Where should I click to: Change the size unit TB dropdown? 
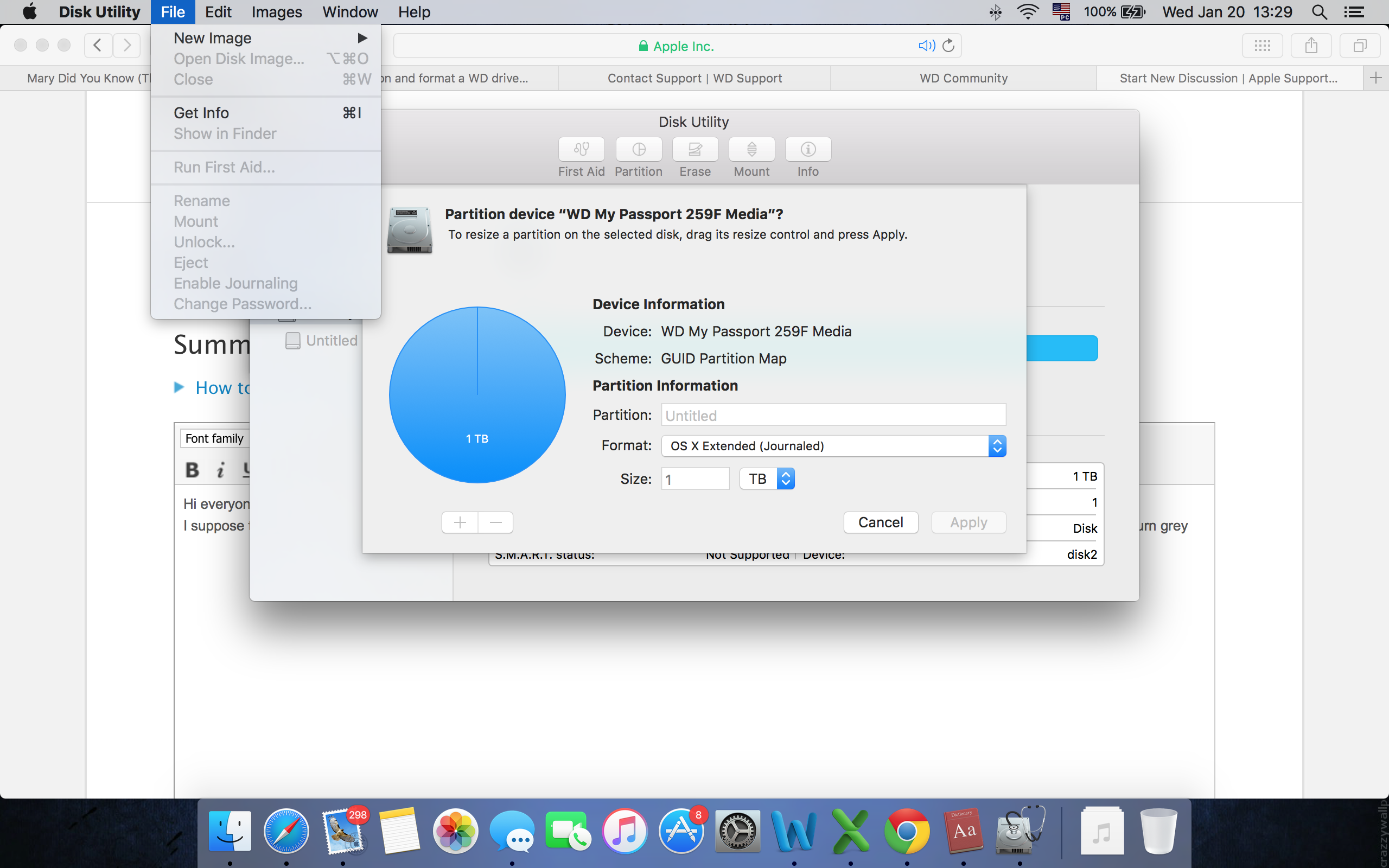click(767, 479)
